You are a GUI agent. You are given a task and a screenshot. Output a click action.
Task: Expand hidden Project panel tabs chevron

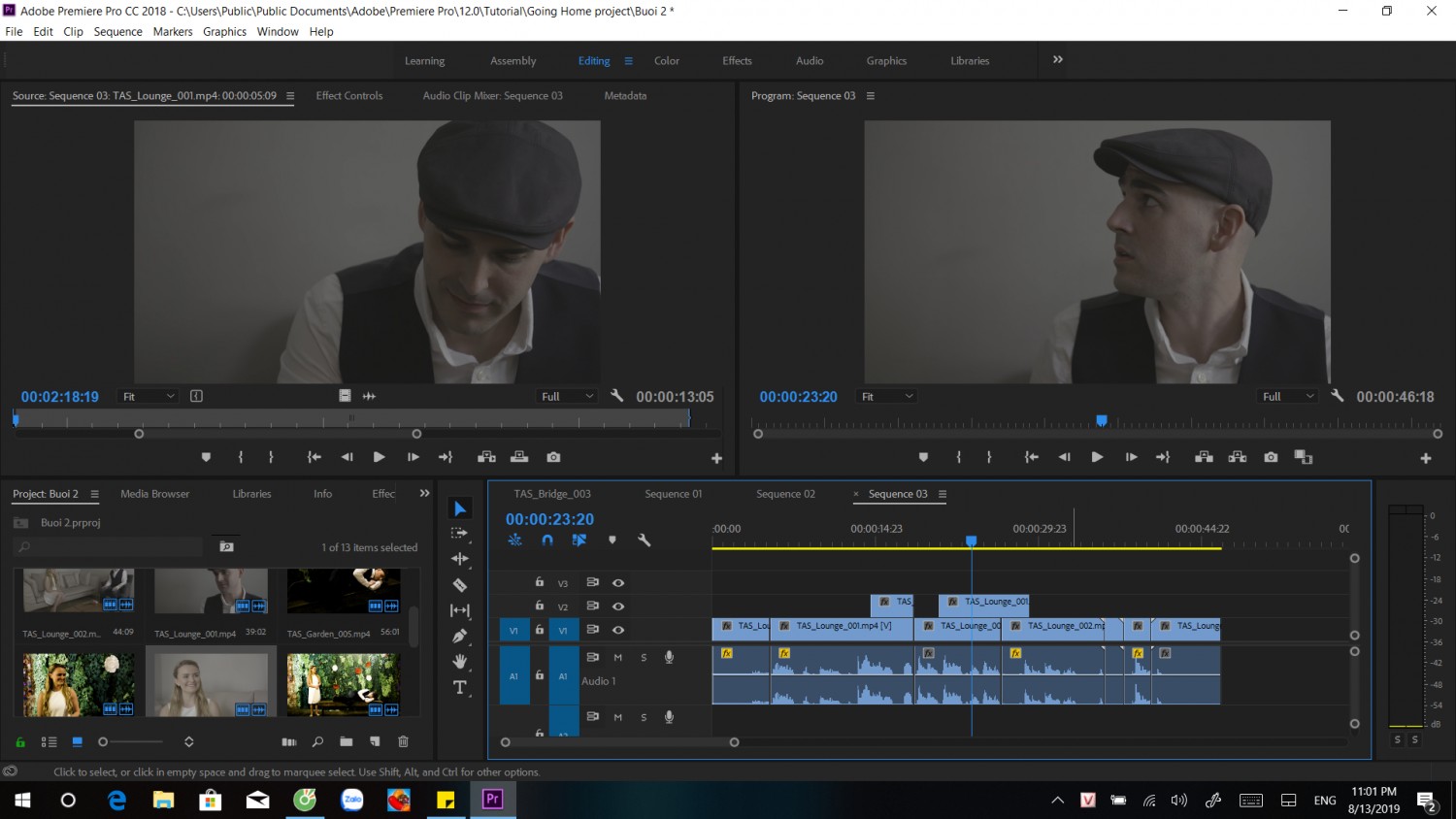[x=424, y=493]
